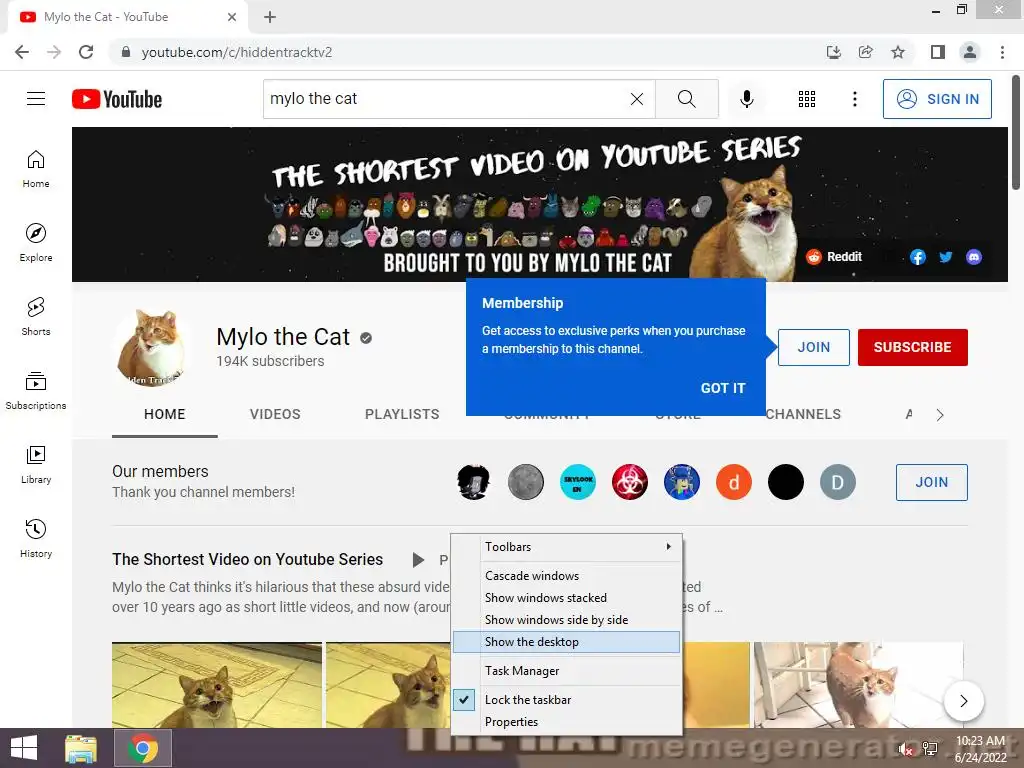Open Chrome three-dot menu
The width and height of the screenshot is (1024, 768).
pos(1002,52)
